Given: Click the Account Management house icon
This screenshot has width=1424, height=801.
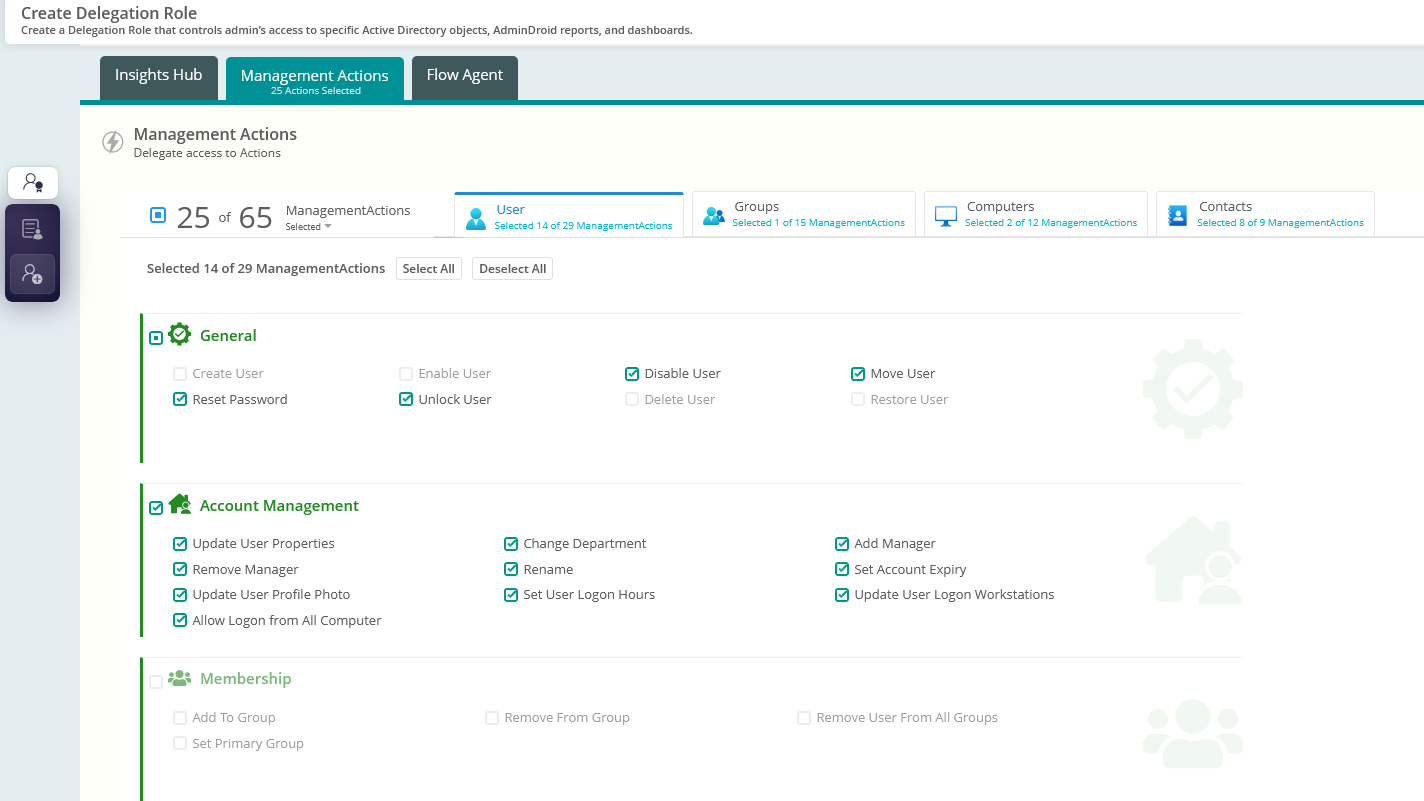Looking at the screenshot, I should point(180,503).
